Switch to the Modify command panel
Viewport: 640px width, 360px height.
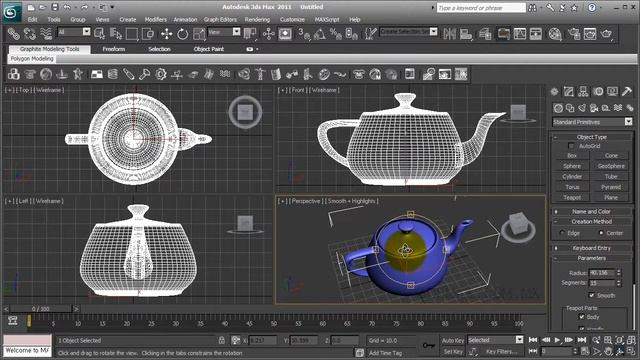(x=569, y=91)
